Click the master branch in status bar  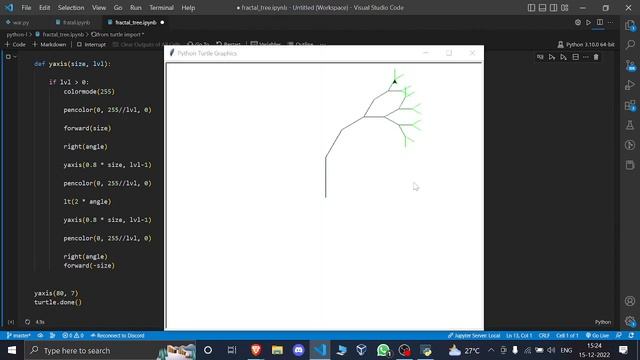coord(18,336)
